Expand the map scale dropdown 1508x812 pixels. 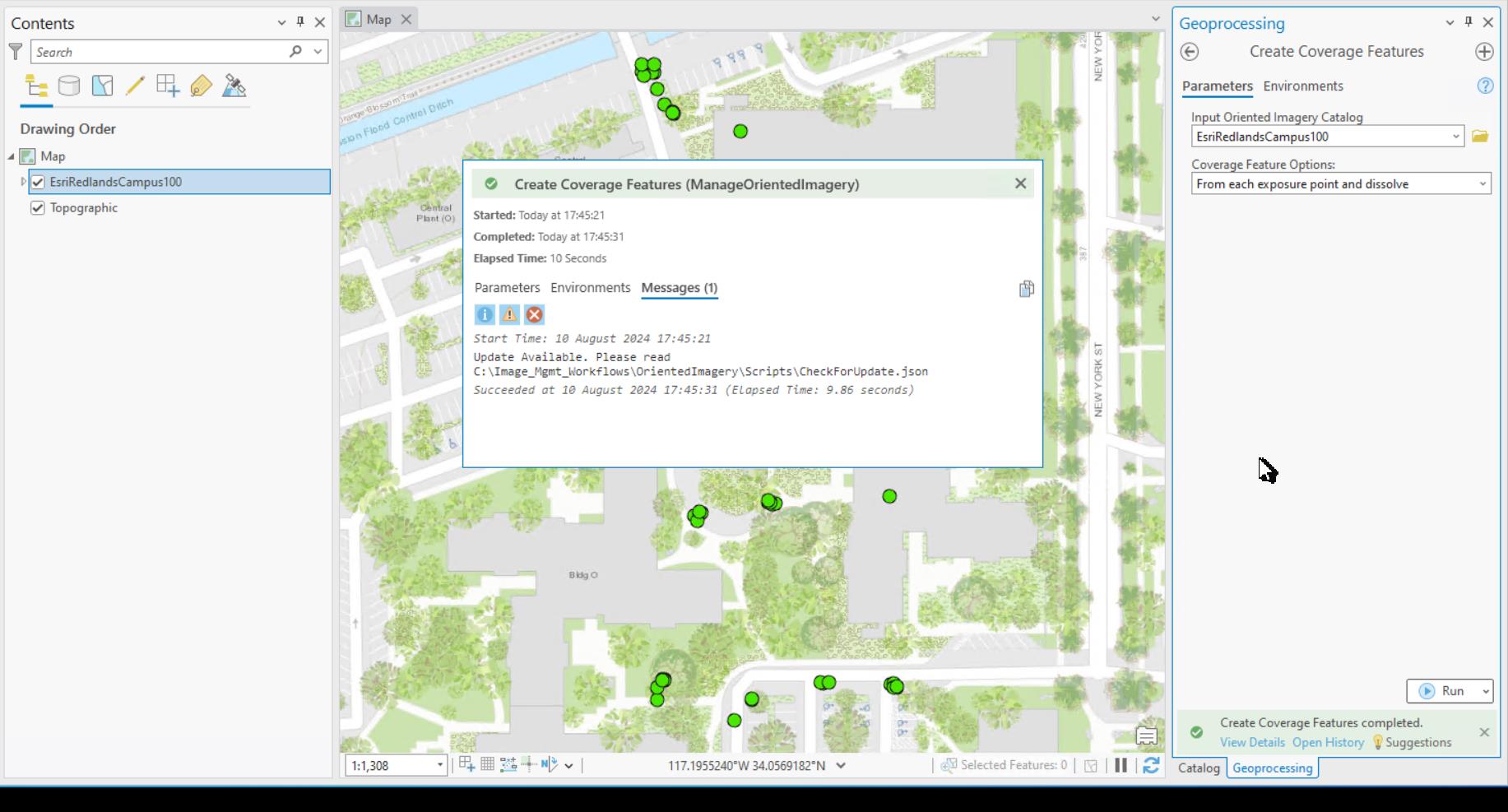click(441, 765)
